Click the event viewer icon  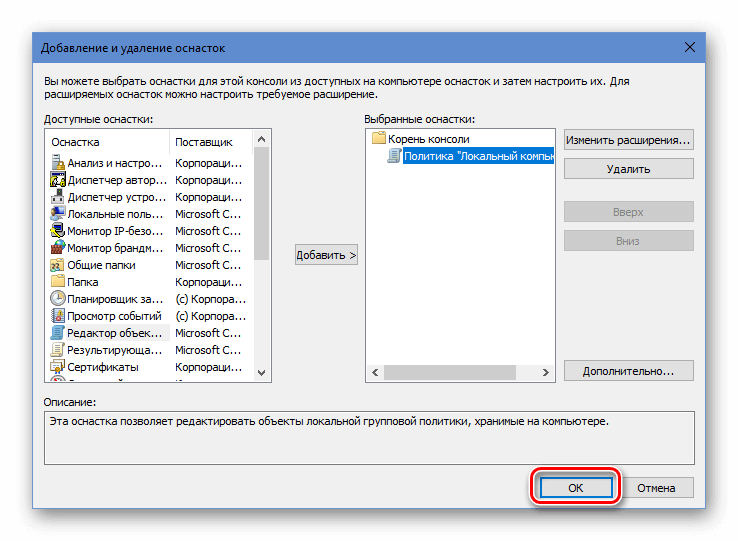tap(57, 315)
